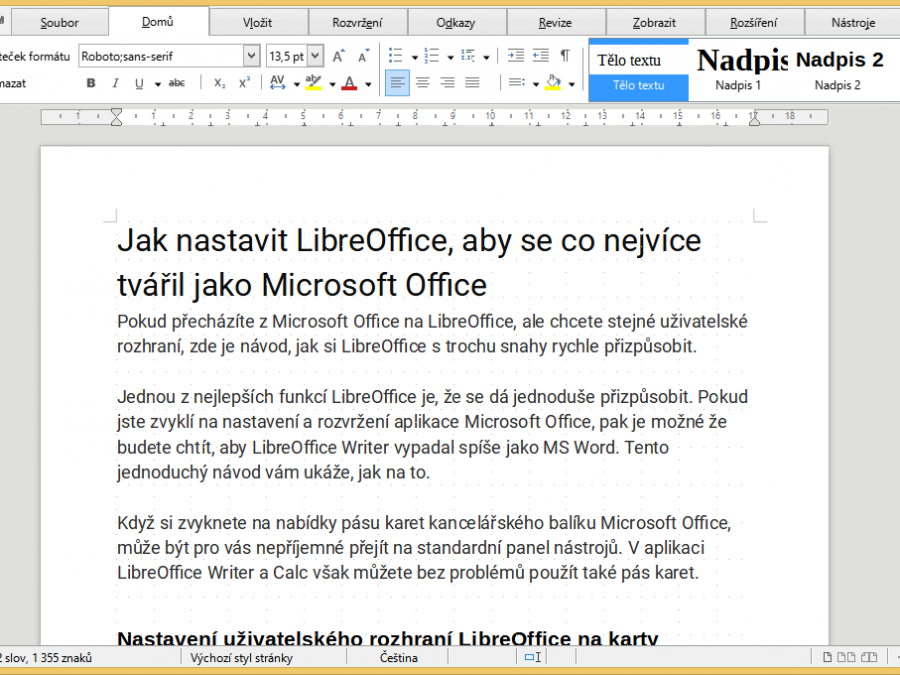Viewport: 900px width, 675px height.
Task: Click the font size field
Action: click(287, 56)
